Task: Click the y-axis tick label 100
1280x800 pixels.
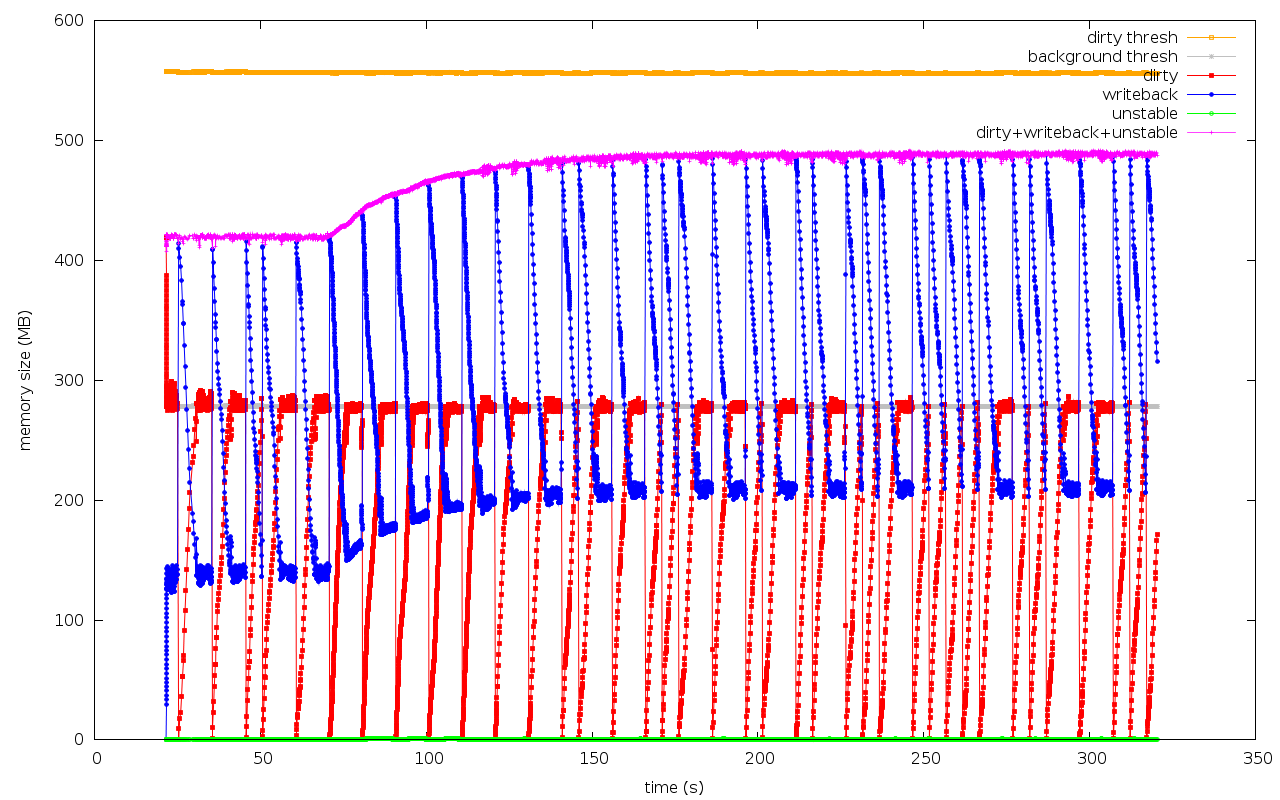Action: [69, 621]
